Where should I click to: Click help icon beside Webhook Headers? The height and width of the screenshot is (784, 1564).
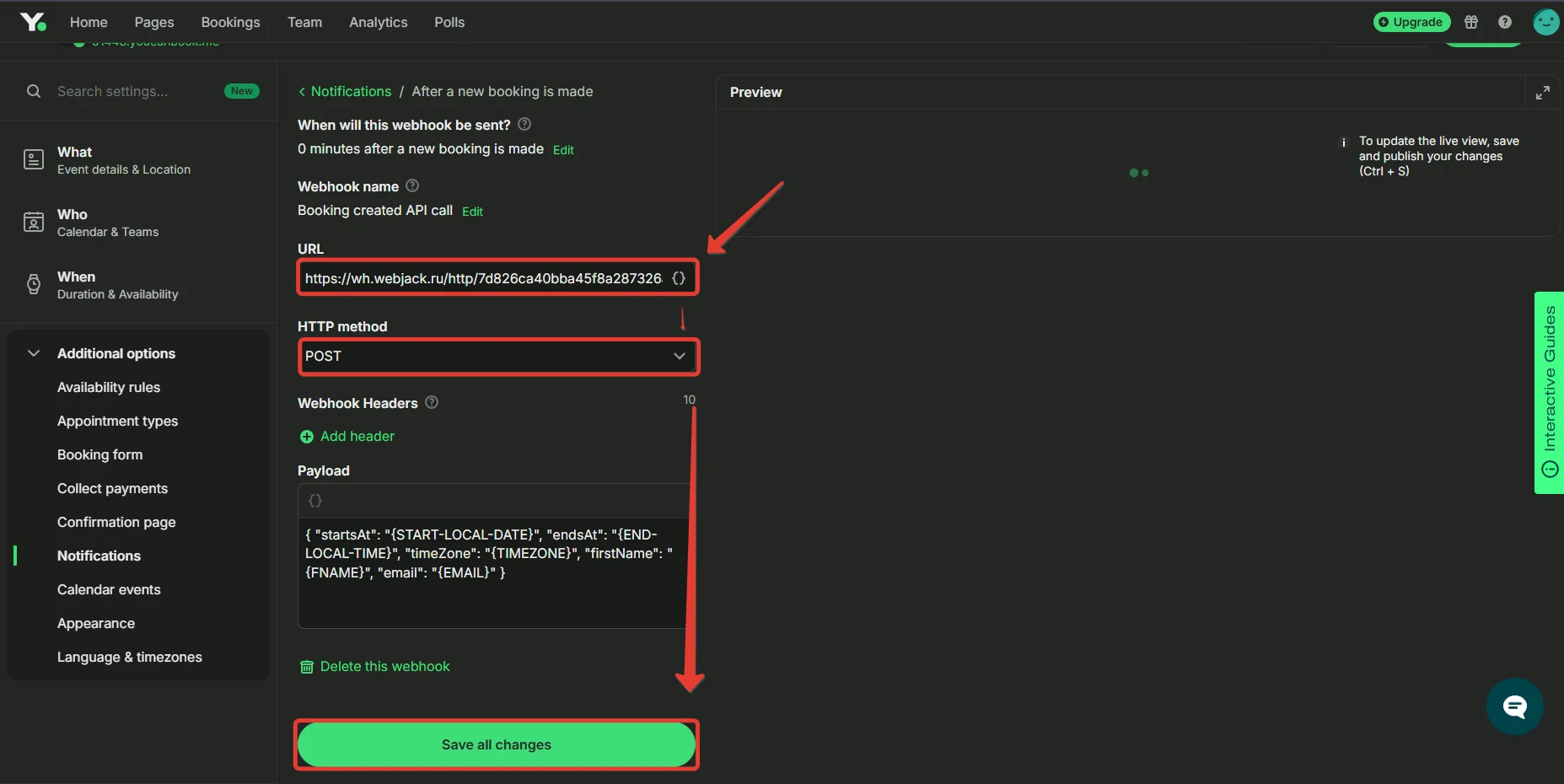tap(432, 402)
